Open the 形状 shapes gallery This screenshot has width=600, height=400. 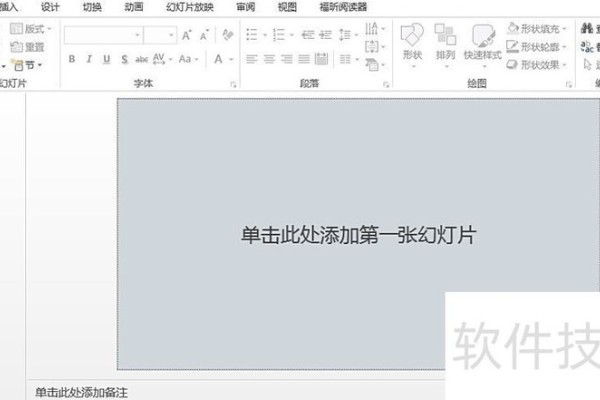pyautogui.click(x=412, y=45)
